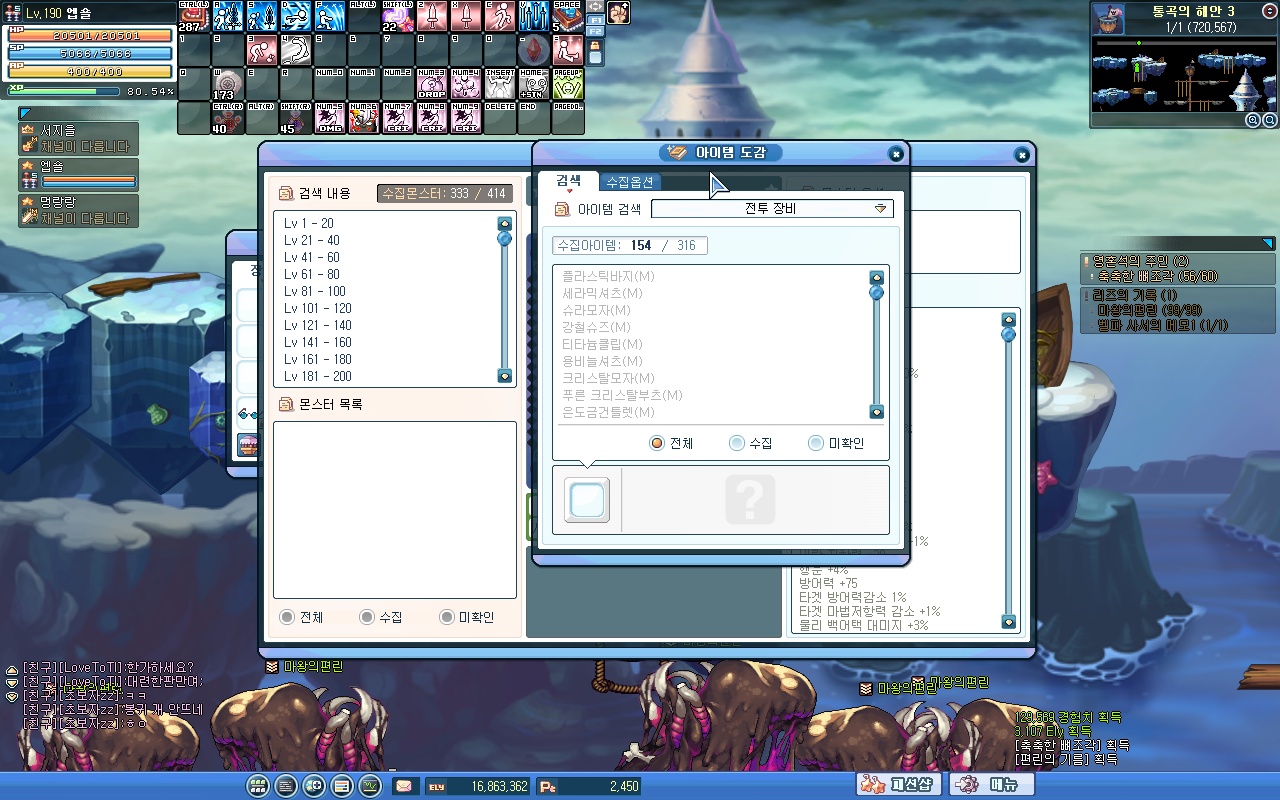1280x800 pixels.
Task: Activate the skill in hotkey slot 4
Action: point(296,51)
